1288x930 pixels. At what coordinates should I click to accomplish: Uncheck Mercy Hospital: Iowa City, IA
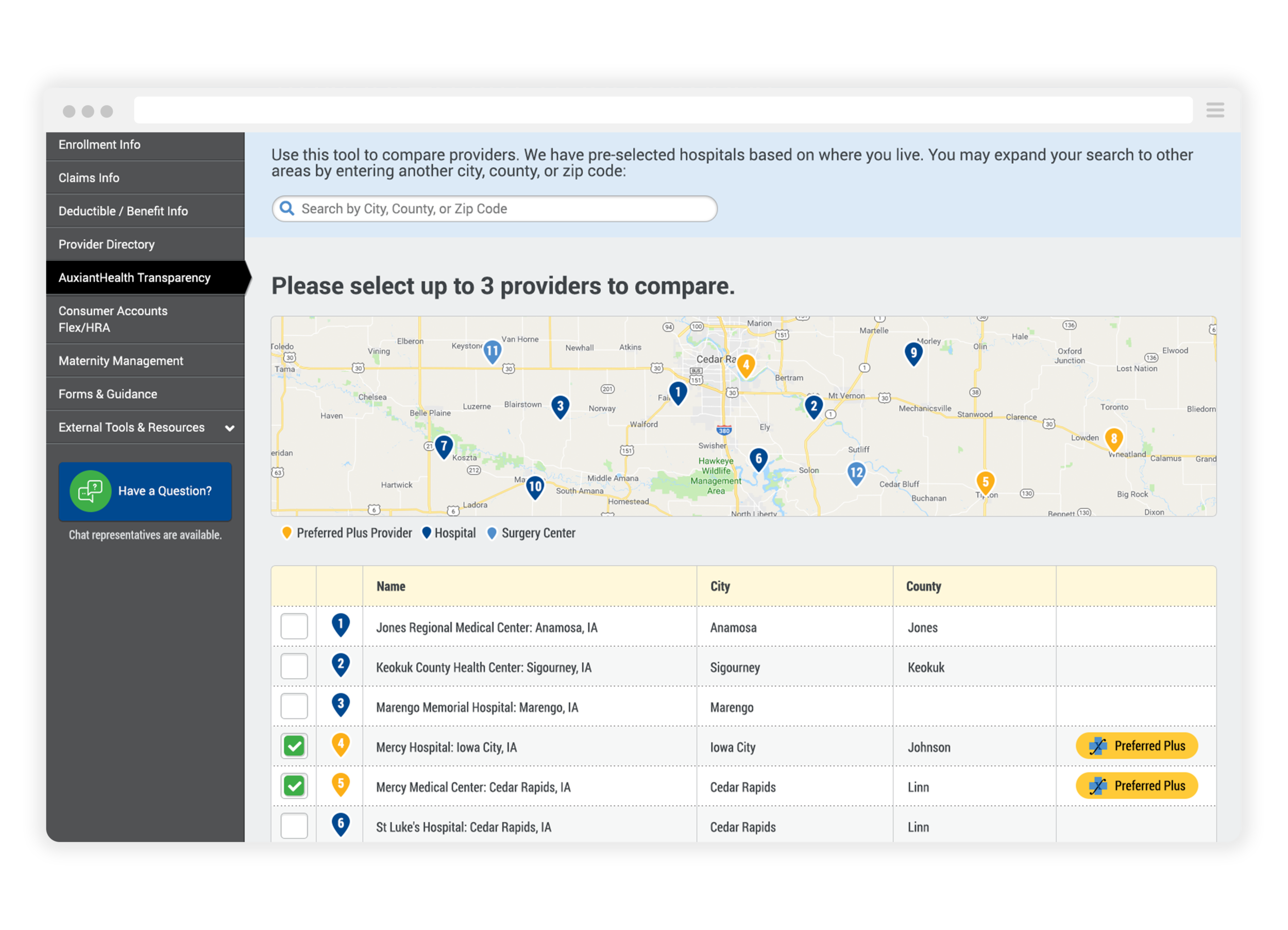click(294, 746)
